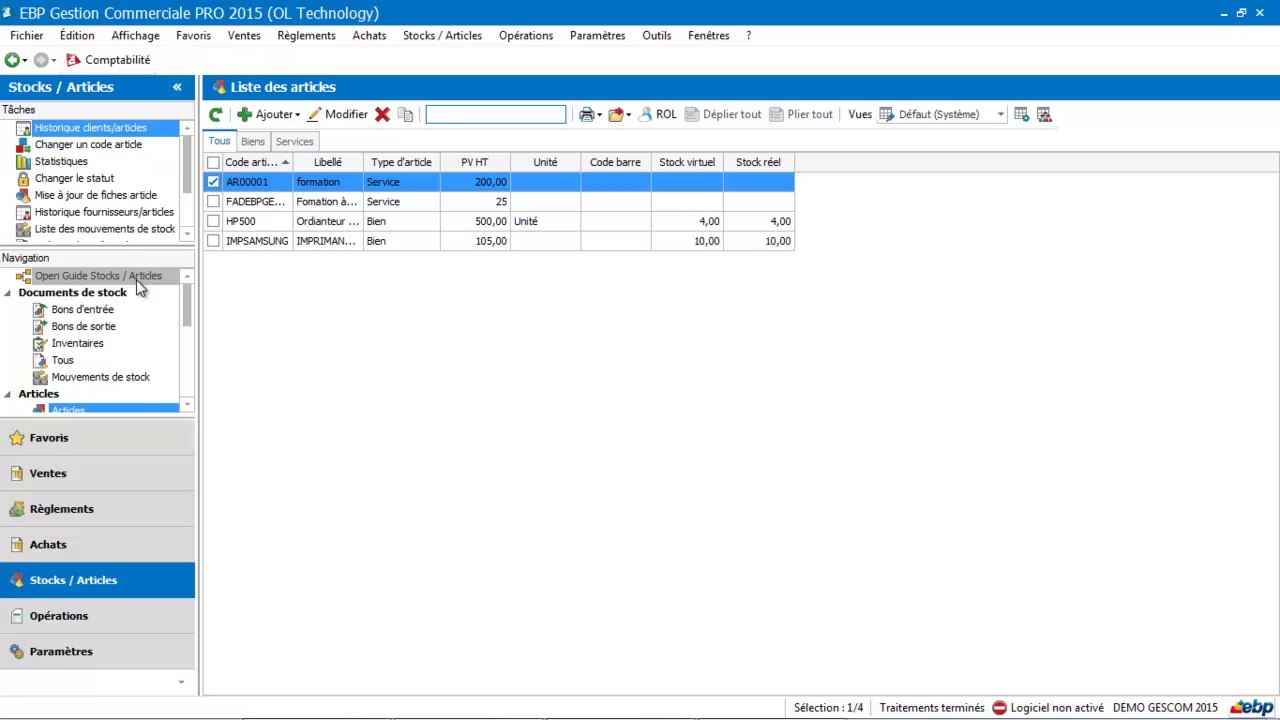
Task: Click the Open Guide Stocks / Articles icon
Action: pos(23,276)
